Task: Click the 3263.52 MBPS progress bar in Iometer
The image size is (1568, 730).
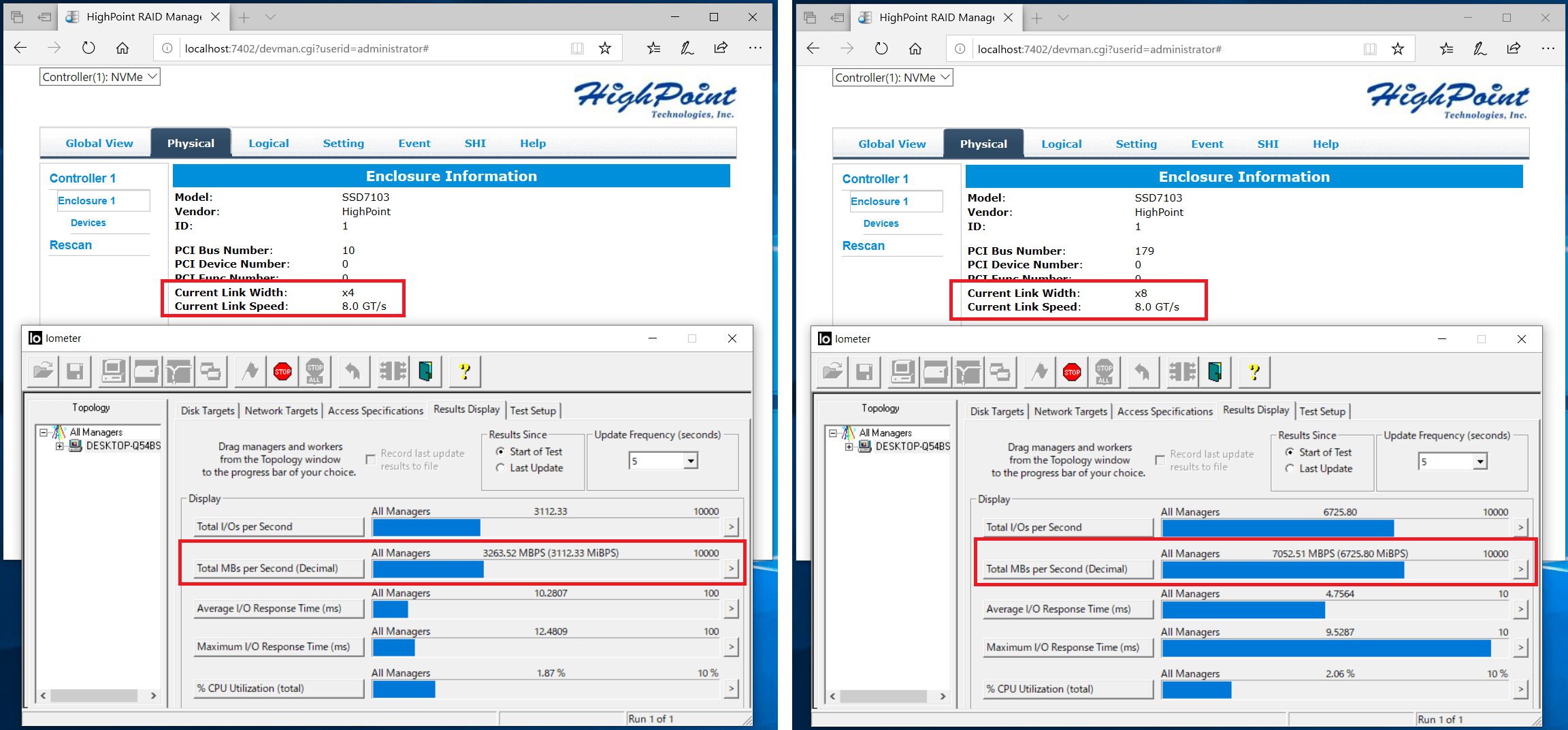Action: [546, 569]
